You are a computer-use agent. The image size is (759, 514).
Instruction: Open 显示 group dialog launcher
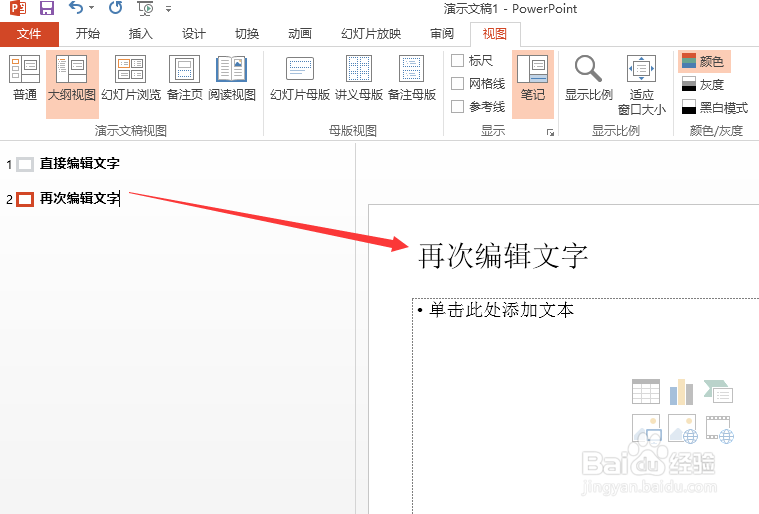pyautogui.click(x=550, y=132)
